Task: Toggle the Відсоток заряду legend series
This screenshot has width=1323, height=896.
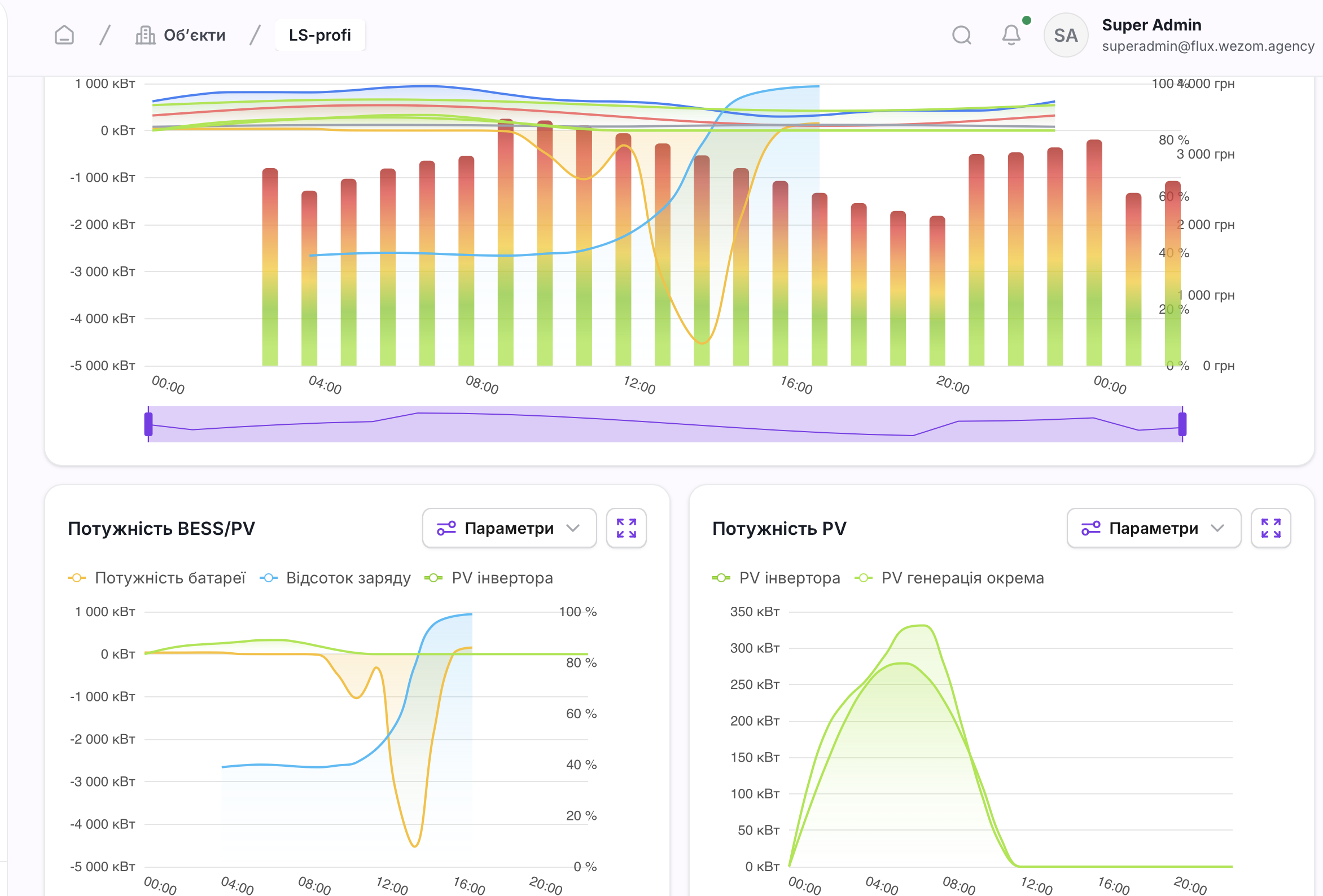Action: coord(335,578)
